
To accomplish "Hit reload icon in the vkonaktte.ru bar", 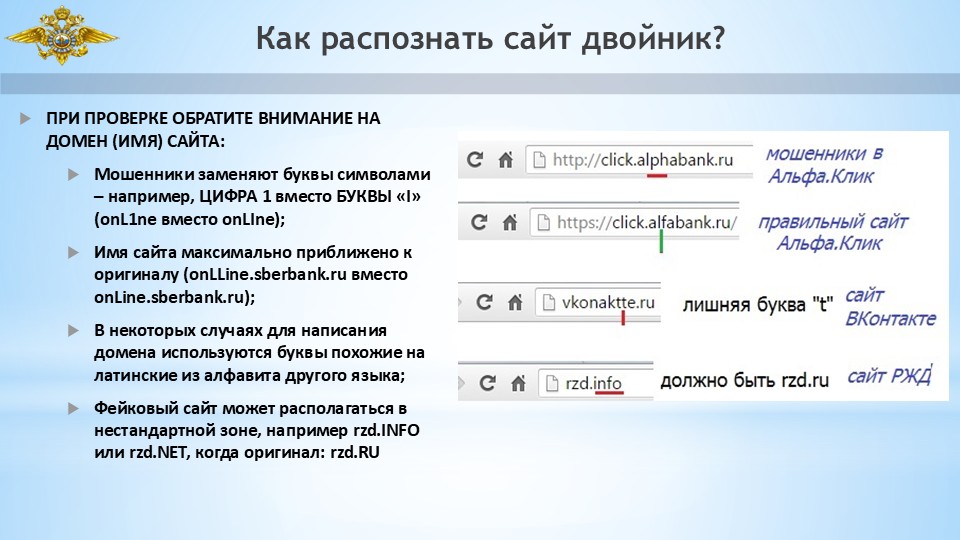I will (x=484, y=301).
